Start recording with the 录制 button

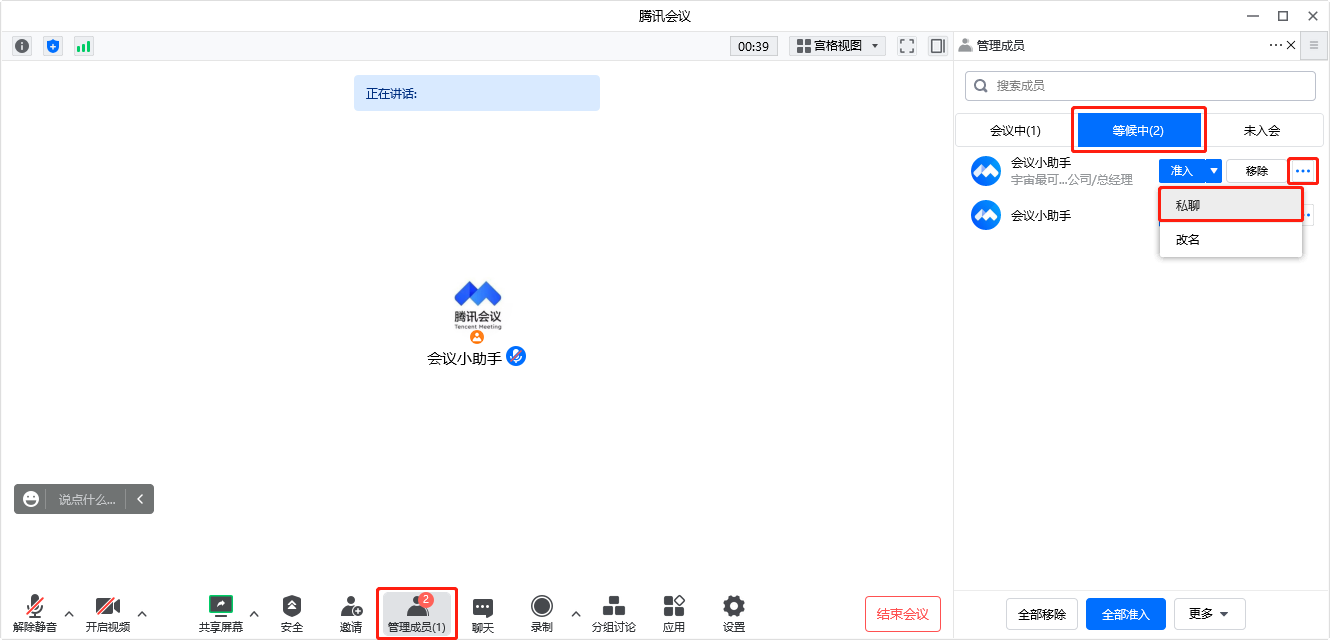coord(542,613)
